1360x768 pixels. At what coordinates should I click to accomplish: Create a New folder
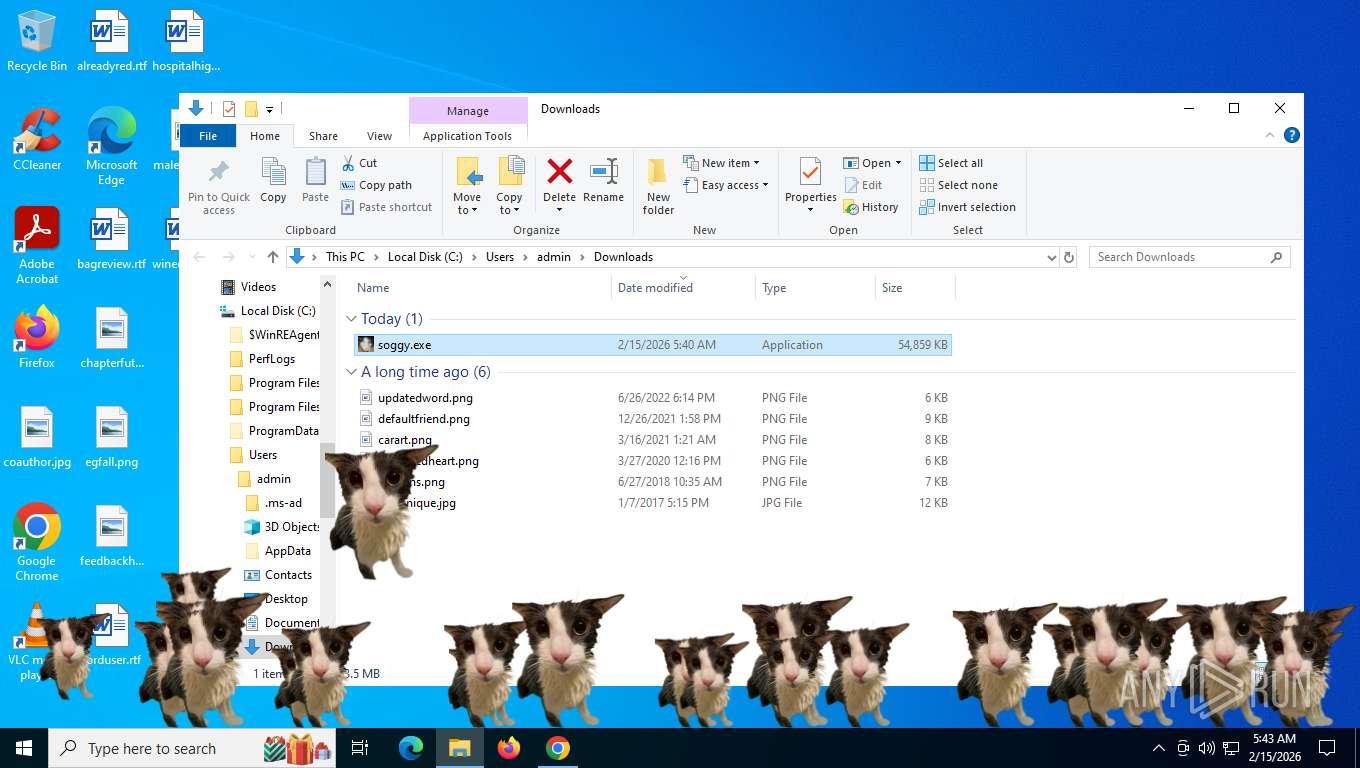(x=658, y=186)
